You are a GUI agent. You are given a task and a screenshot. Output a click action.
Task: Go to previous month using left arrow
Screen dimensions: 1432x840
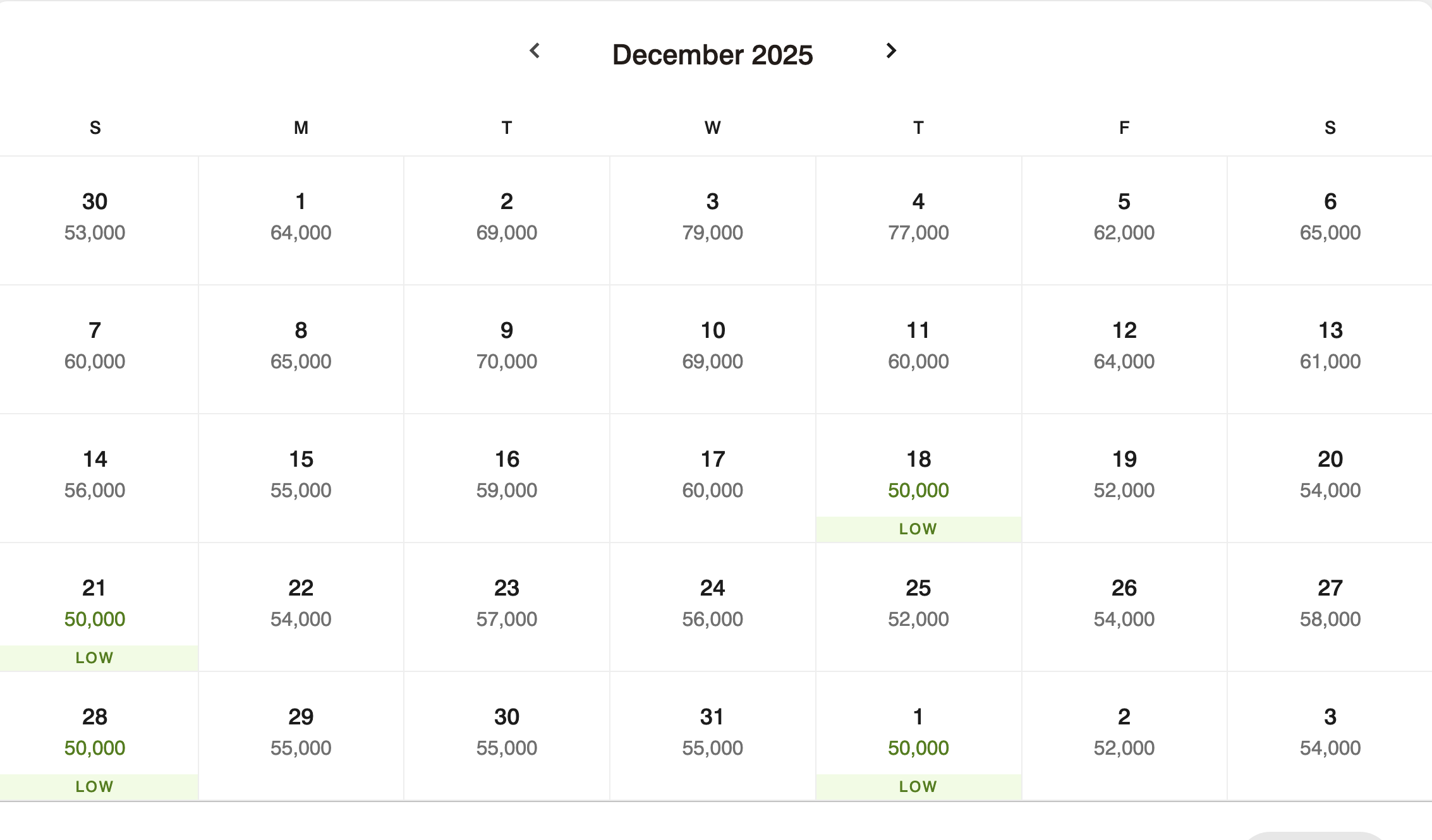pos(535,51)
